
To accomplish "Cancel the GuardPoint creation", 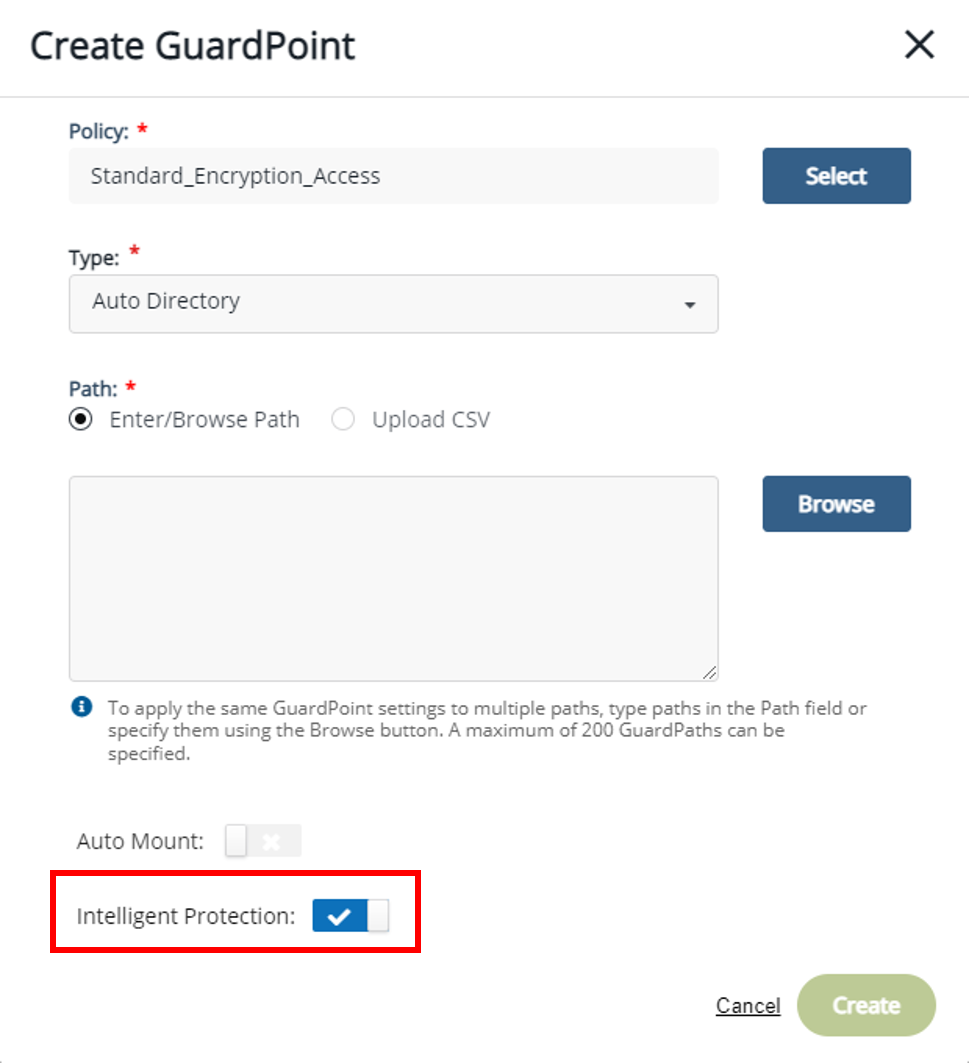I will (x=748, y=1005).
